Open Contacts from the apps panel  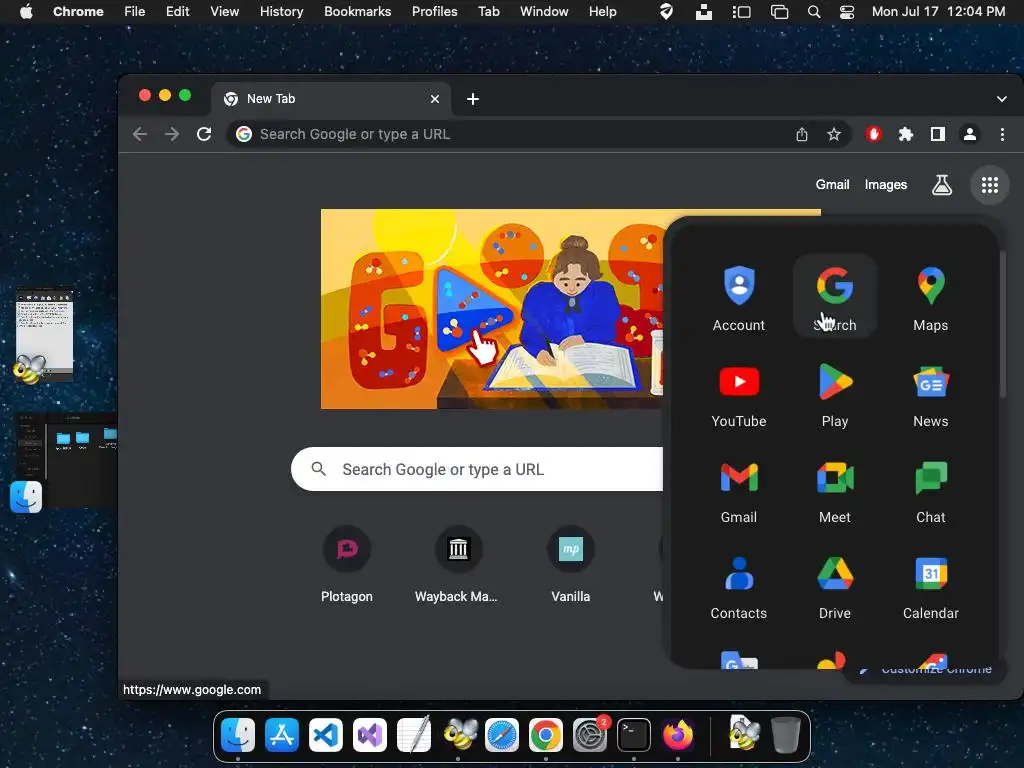(x=739, y=585)
